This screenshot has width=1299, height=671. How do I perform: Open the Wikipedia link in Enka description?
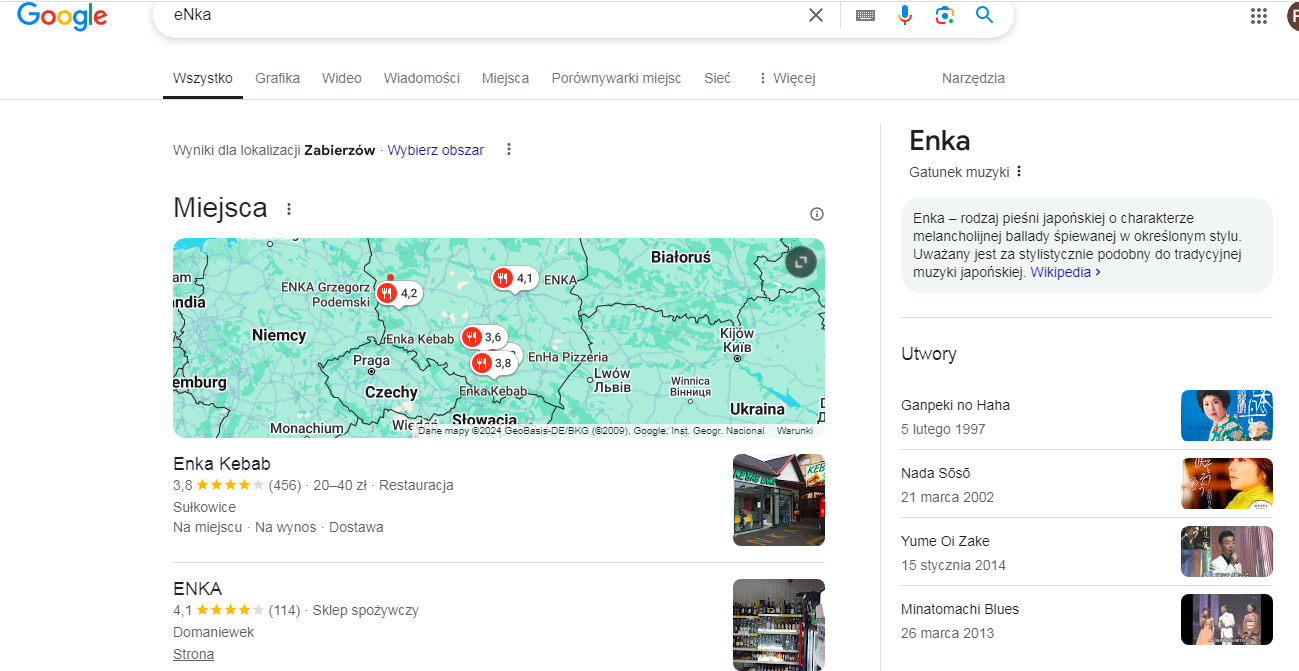pos(1066,272)
